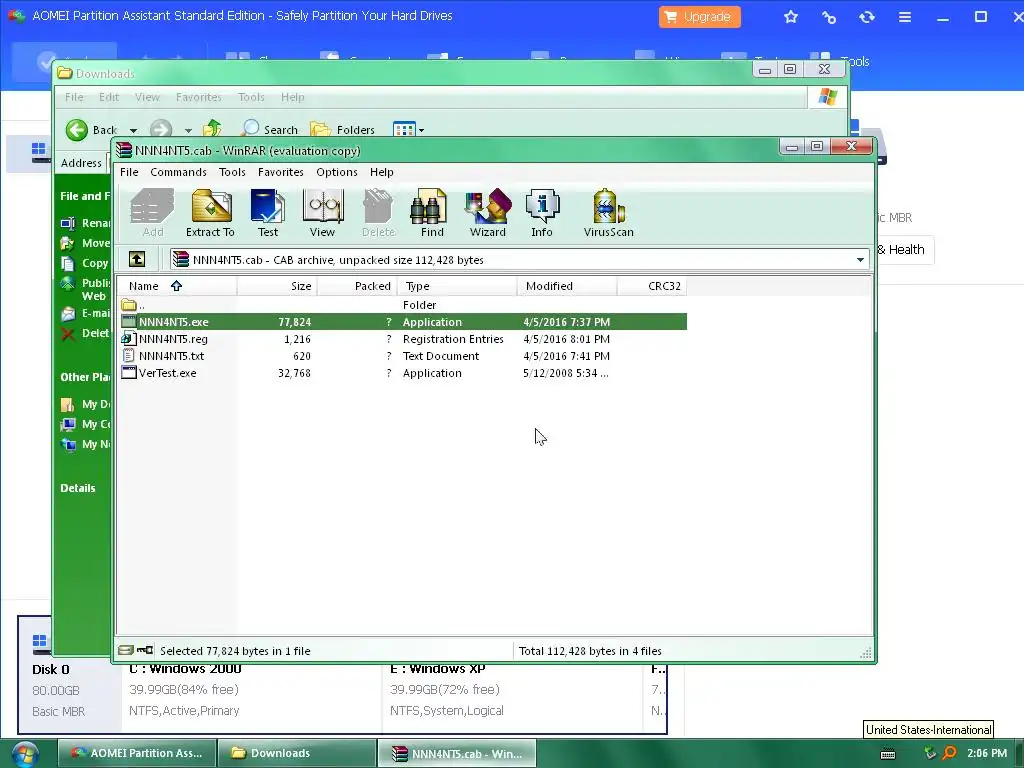
Task: Go up one folder level in WinRAR
Action: tap(137, 259)
